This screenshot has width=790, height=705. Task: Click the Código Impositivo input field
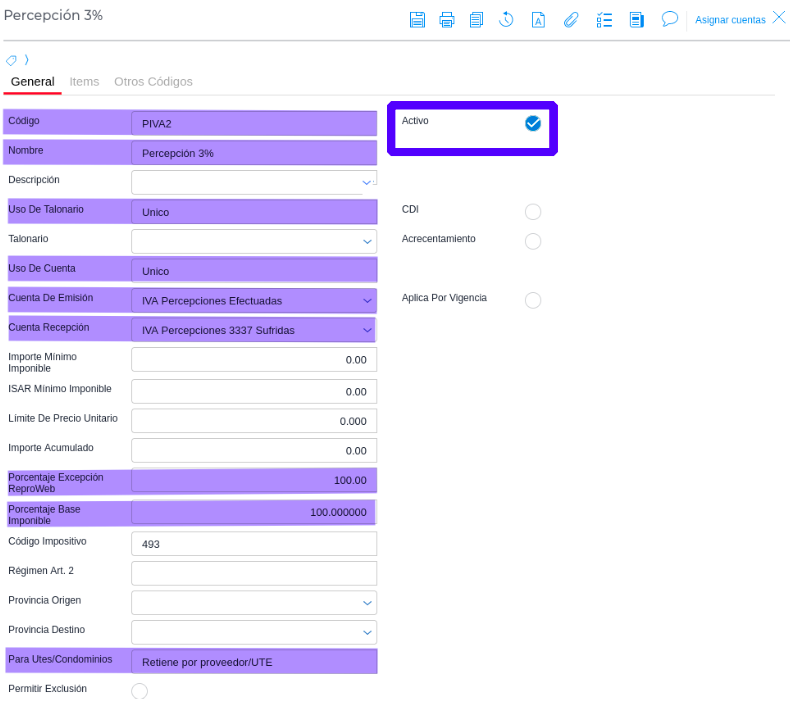click(x=254, y=544)
